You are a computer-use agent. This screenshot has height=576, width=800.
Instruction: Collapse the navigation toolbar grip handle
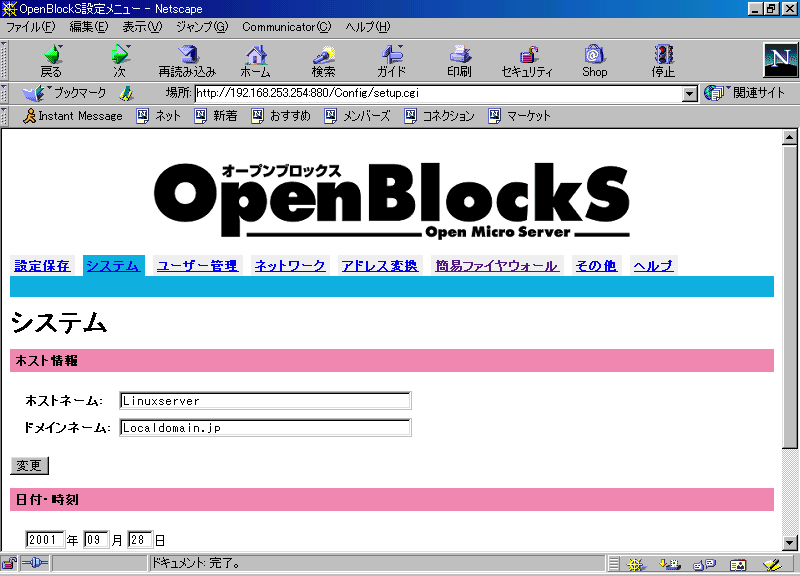[x=4, y=60]
